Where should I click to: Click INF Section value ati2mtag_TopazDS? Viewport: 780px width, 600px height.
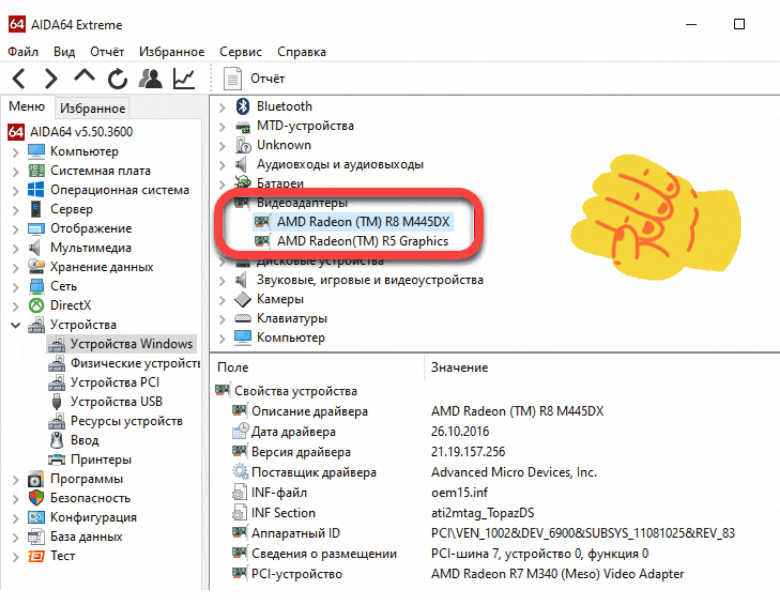click(x=483, y=513)
